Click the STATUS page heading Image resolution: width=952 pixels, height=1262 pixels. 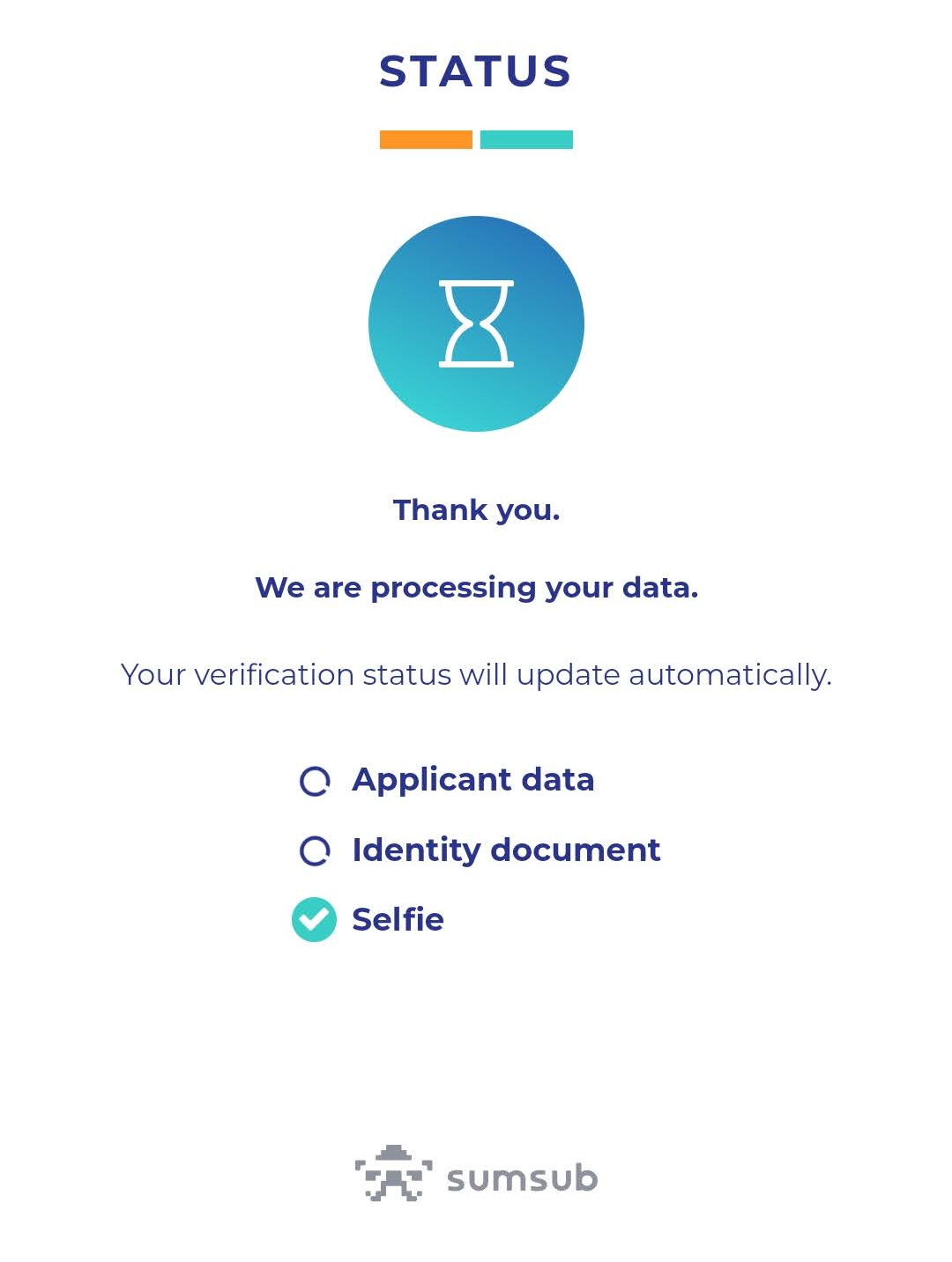(476, 71)
